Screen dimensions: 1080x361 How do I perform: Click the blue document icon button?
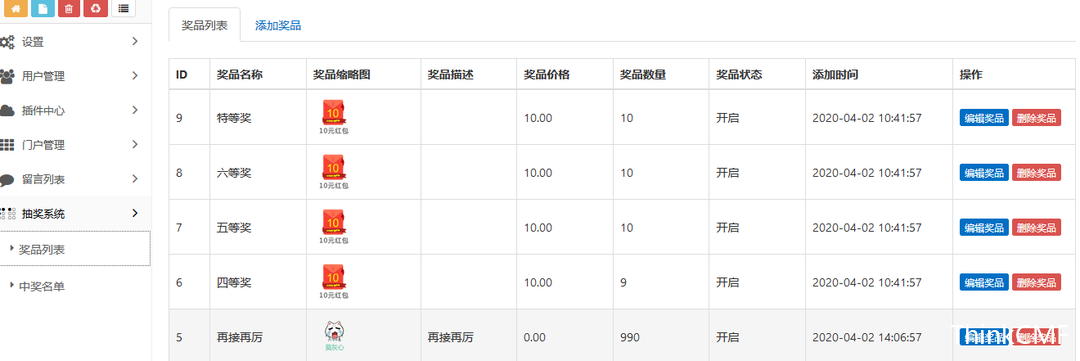(43, 8)
